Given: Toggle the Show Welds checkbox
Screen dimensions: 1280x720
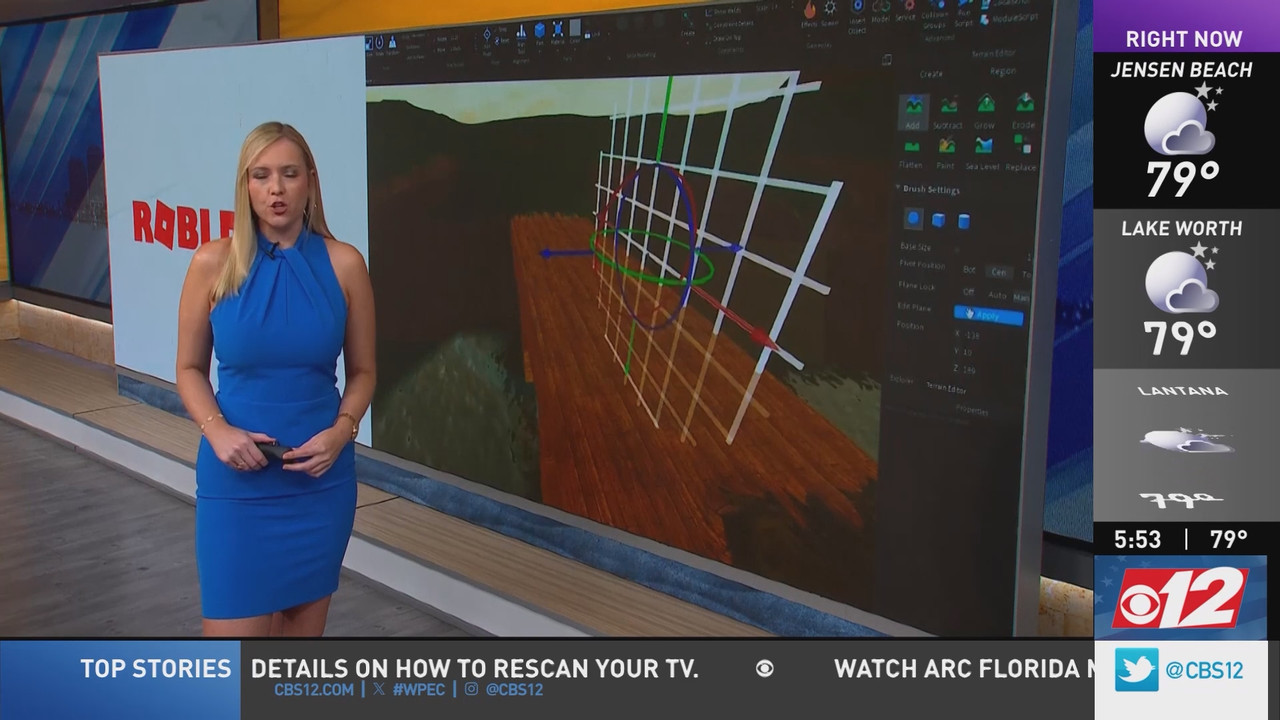Looking at the screenshot, I should [x=708, y=11].
